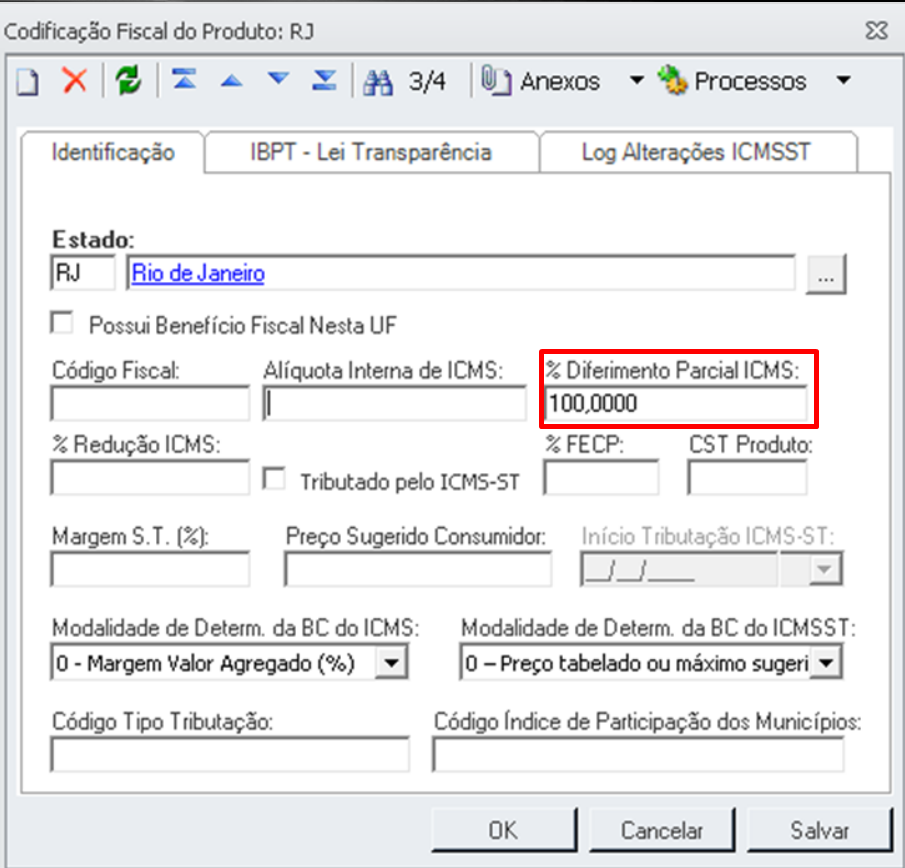Click the red X delete icon
The image size is (905, 868).
pos(74,80)
